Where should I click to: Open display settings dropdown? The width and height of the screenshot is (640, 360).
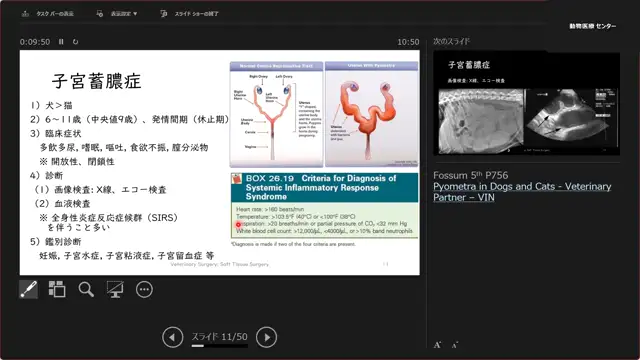pos(117,13)
